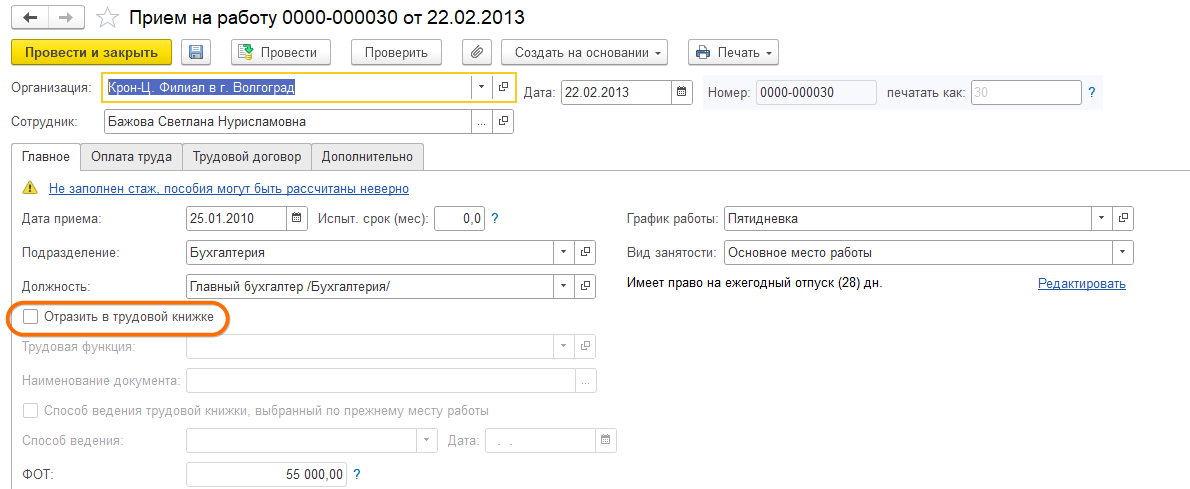The height and width of the screenshot is (489, 1190).
Task: Click help question mark next to ФОТ
Action: click(x=357, y=474)
